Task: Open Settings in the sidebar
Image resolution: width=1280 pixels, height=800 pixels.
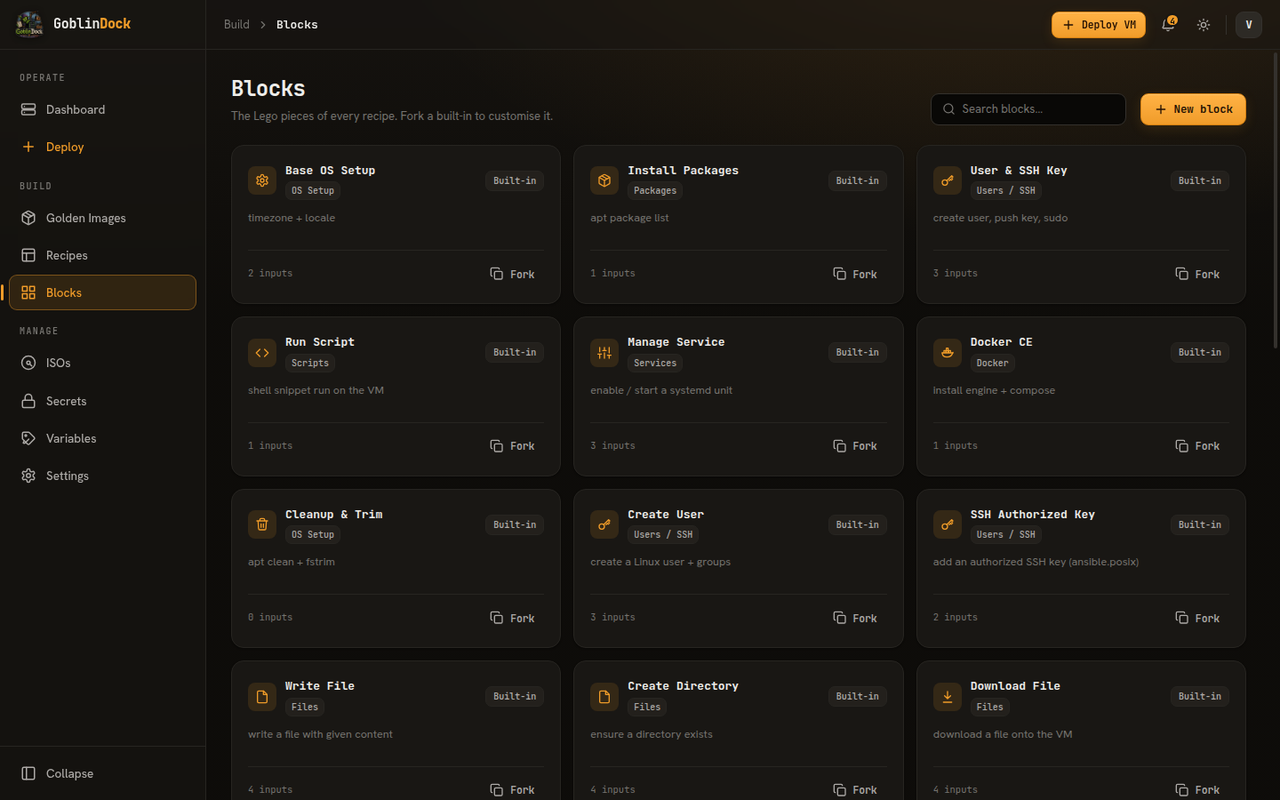Action: [102, 476]
